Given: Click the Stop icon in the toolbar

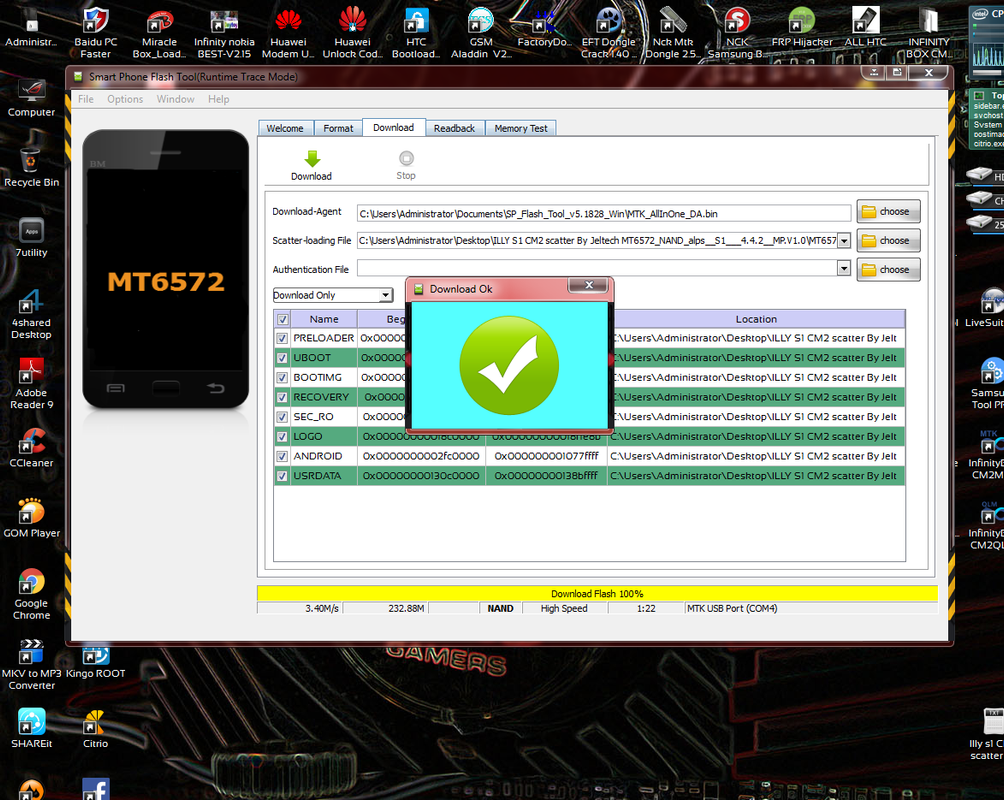Looking at the screenshot, I should (406, 158).
